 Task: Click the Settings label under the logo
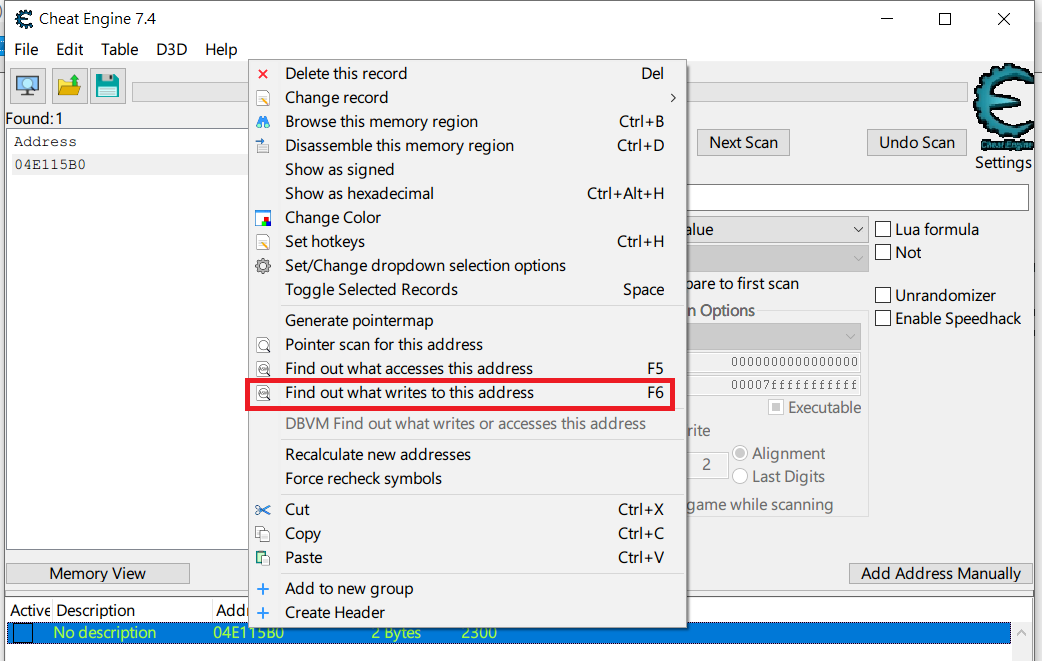pos(1003,163)
